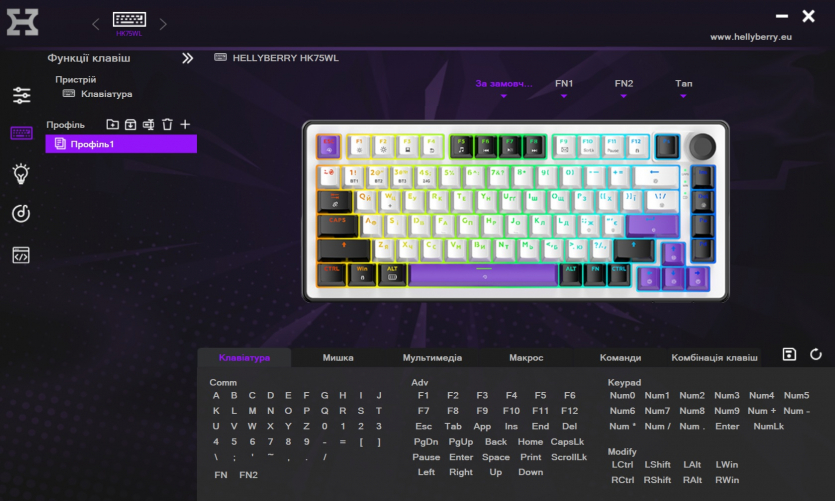Reset key assignments with the refresh icon
Screen dimensions: 835x501
coord(816,355)
